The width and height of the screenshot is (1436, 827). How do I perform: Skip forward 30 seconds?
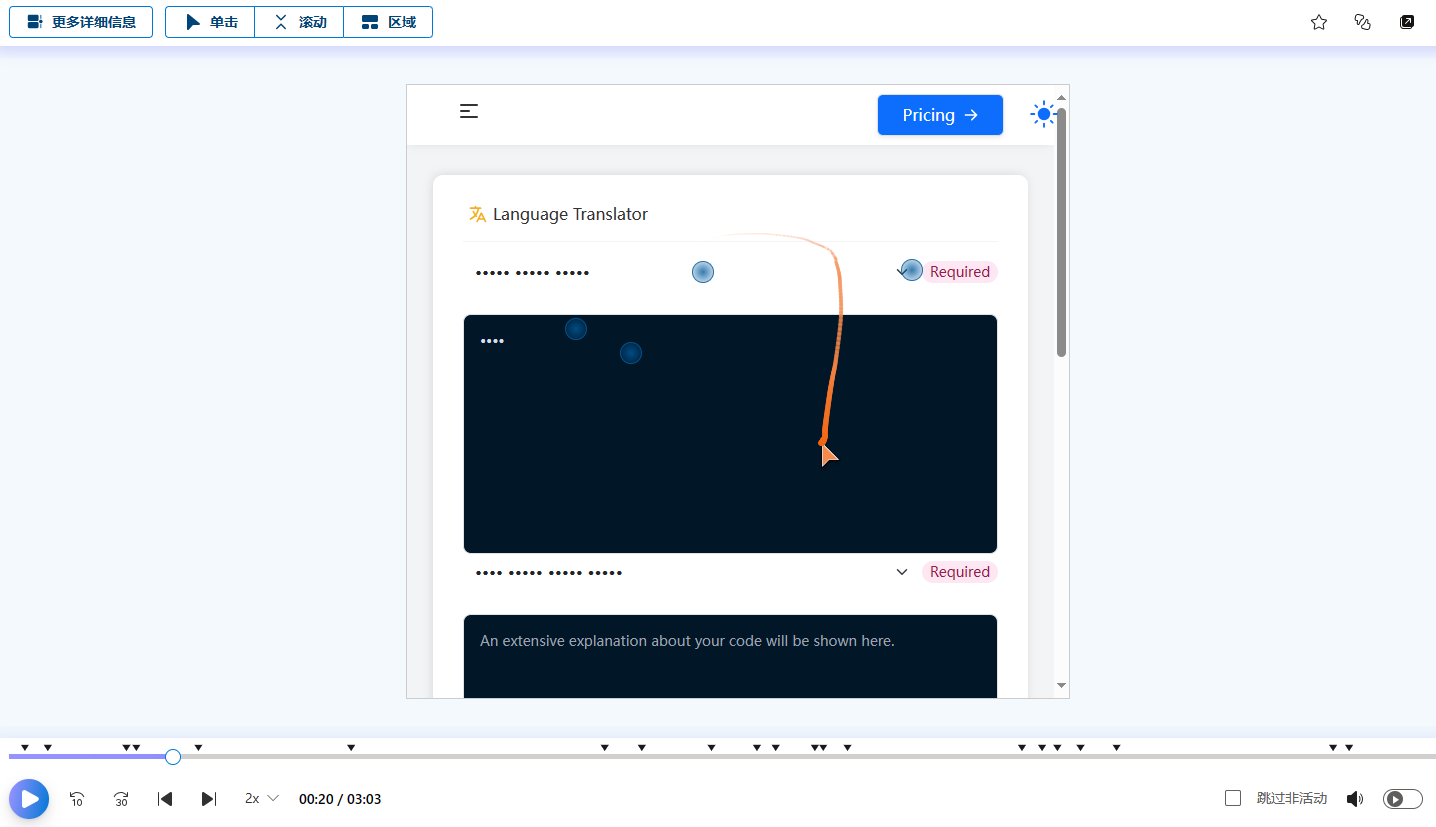tap(121, 799)
